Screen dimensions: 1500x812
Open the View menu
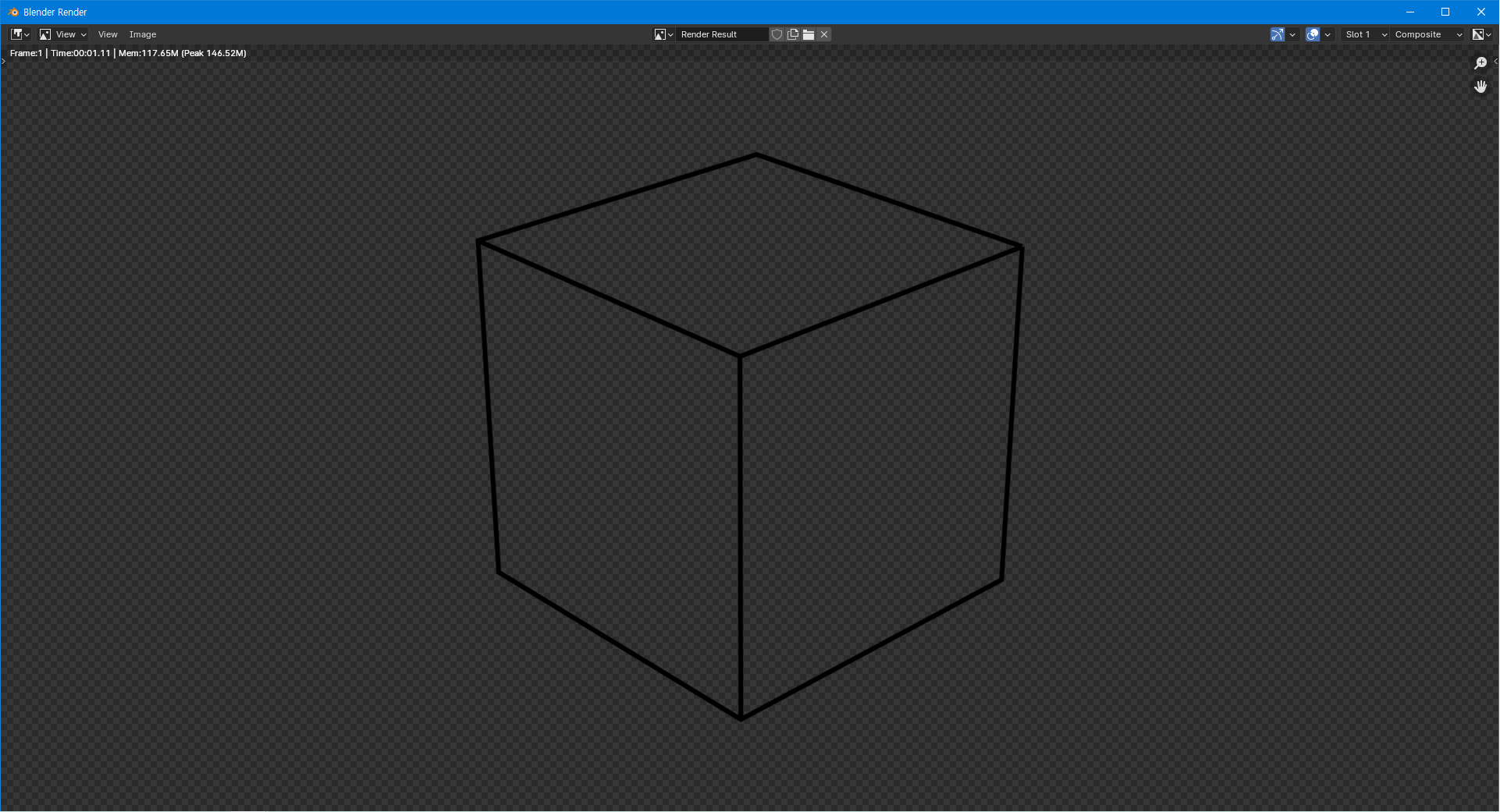108,34
